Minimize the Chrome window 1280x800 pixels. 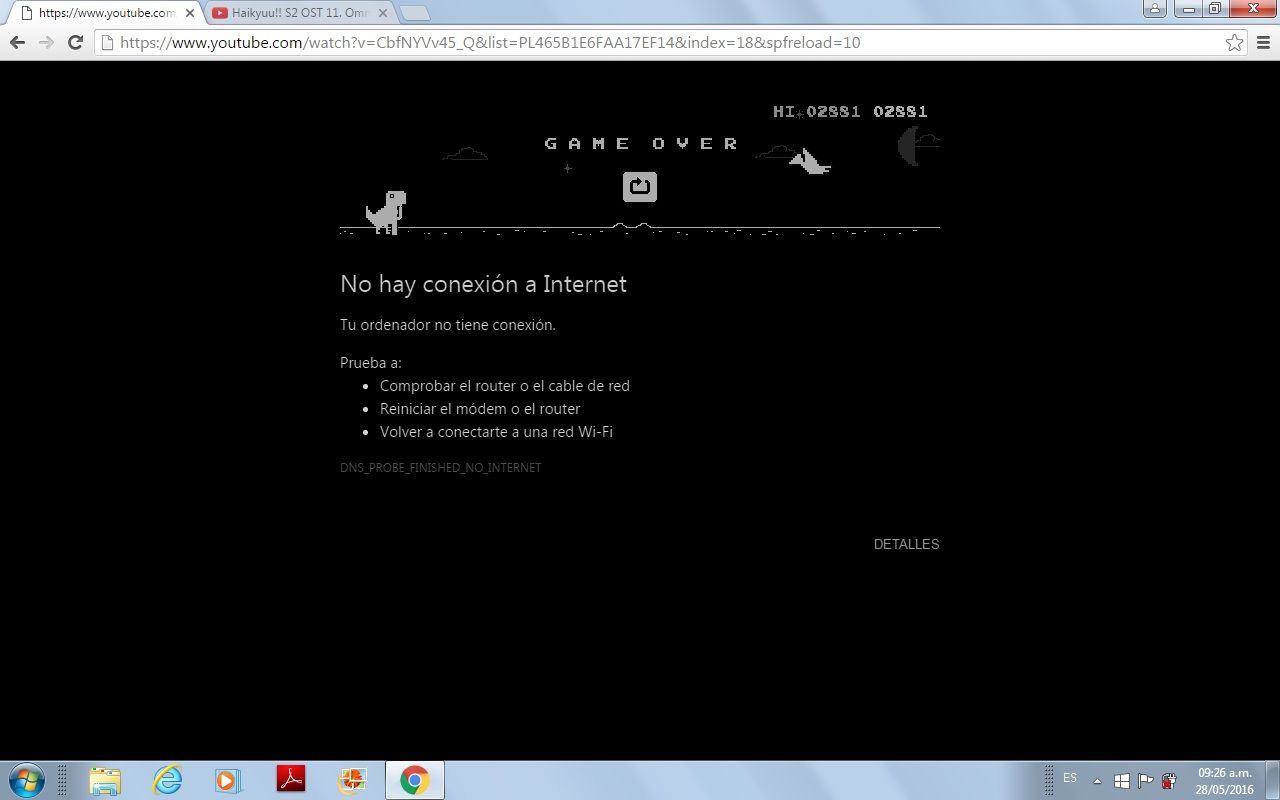point(1189,8)
